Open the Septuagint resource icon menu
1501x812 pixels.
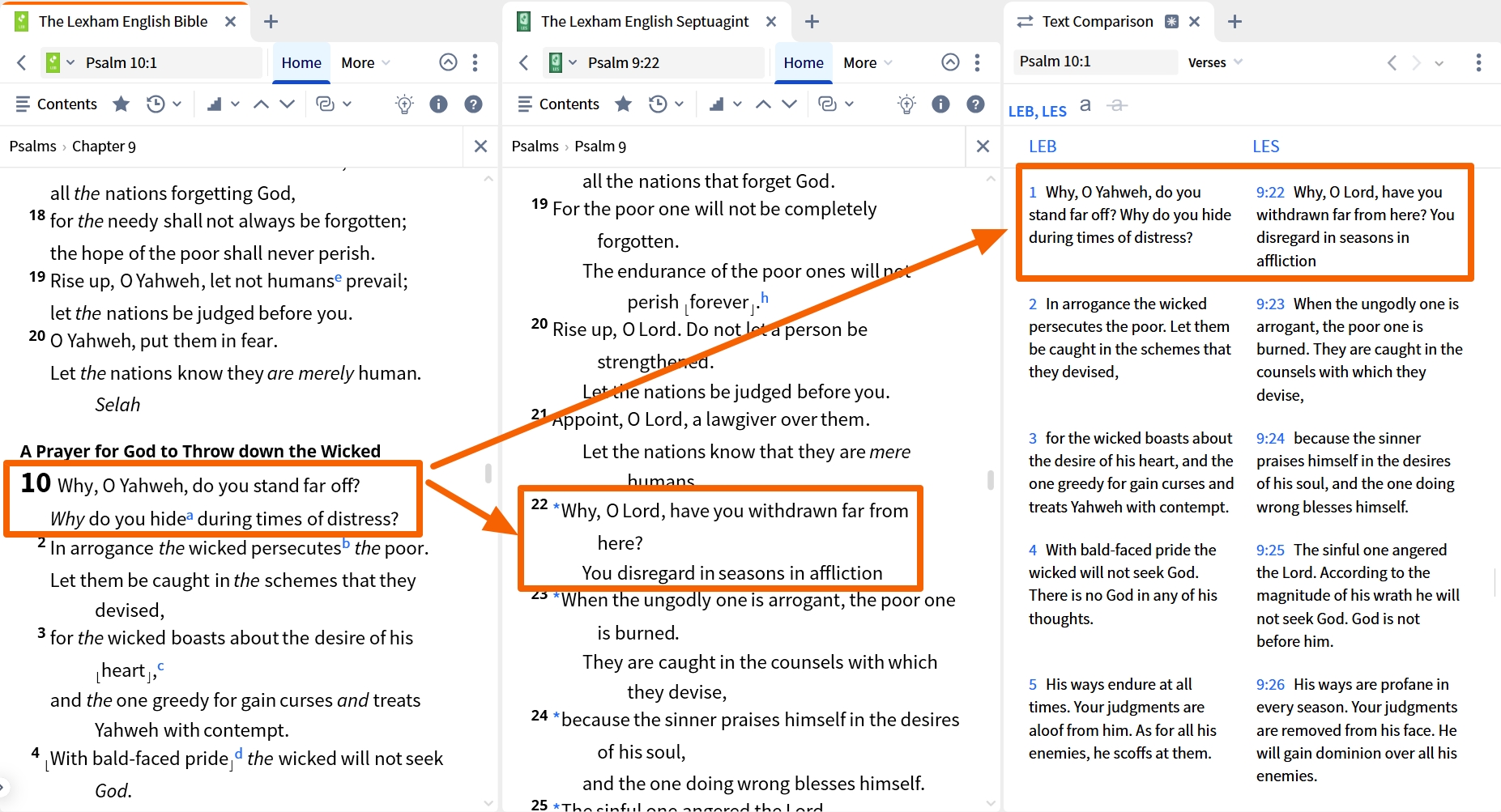563,62
